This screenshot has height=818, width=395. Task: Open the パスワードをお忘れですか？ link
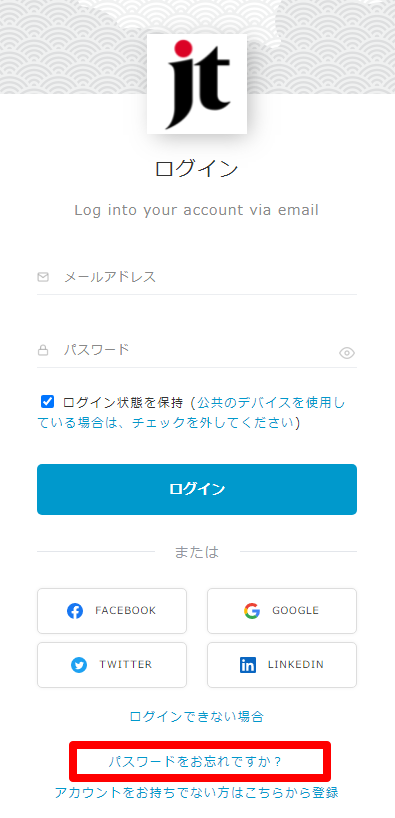(x=195, y=762)
